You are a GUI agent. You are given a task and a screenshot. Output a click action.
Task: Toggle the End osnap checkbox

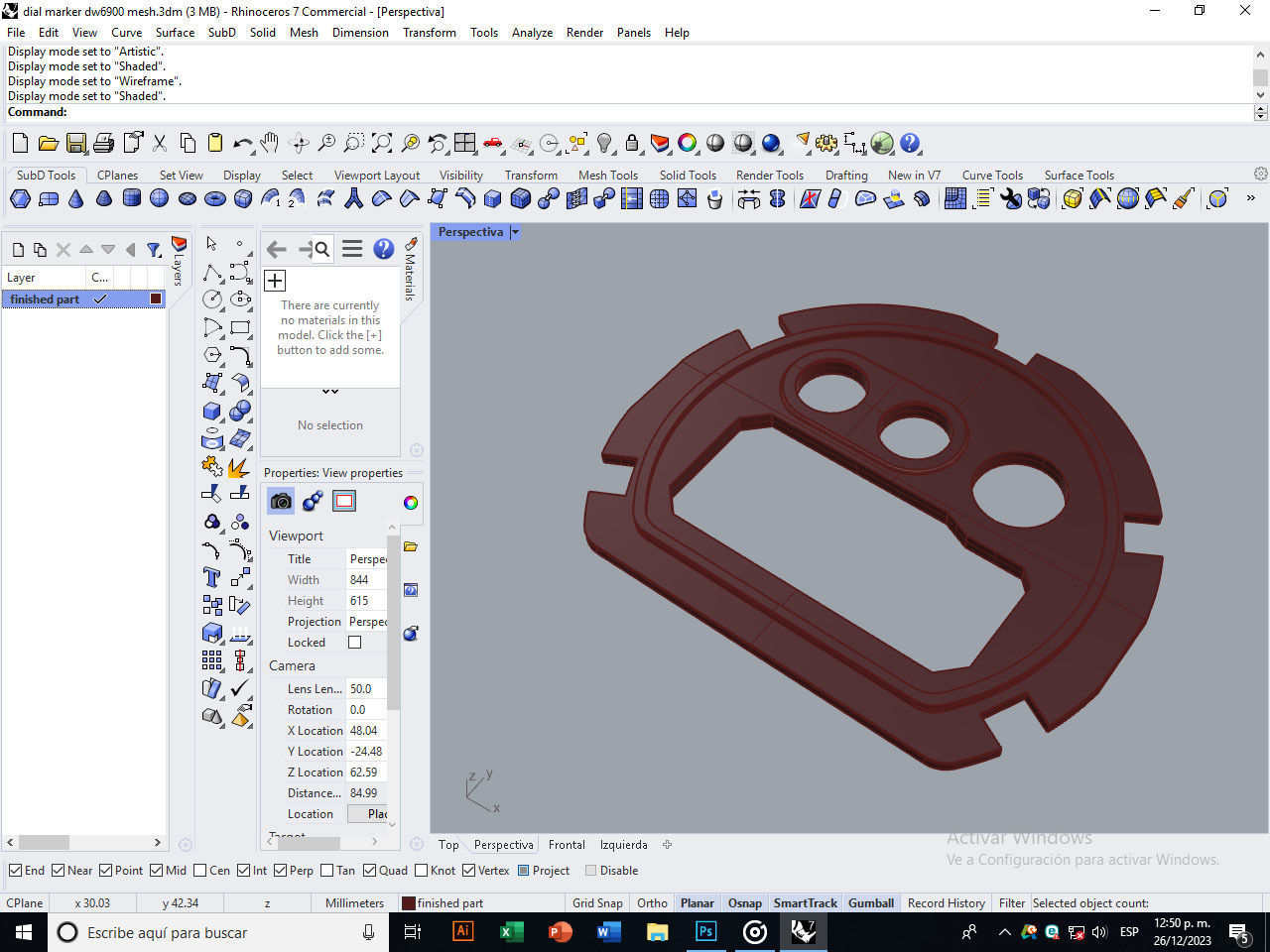coord(15,871)
